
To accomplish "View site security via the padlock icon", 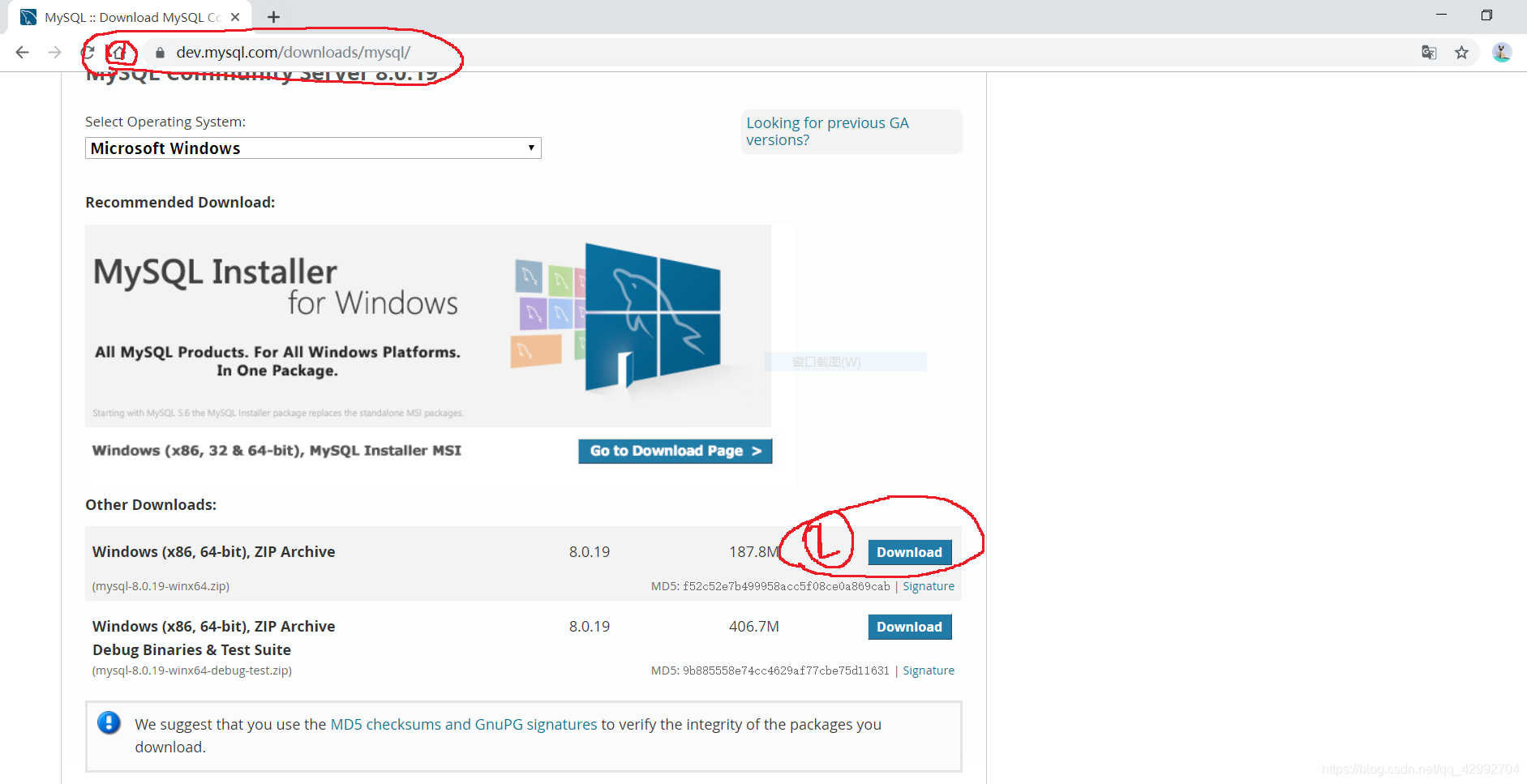I will click(x=160, y=53).
